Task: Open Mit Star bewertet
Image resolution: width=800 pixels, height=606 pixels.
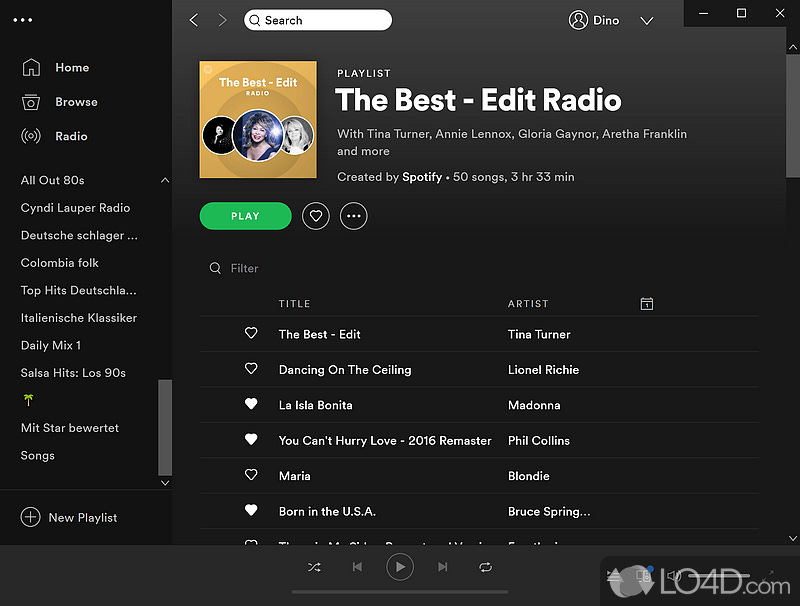Action: (x=69, y=428)
